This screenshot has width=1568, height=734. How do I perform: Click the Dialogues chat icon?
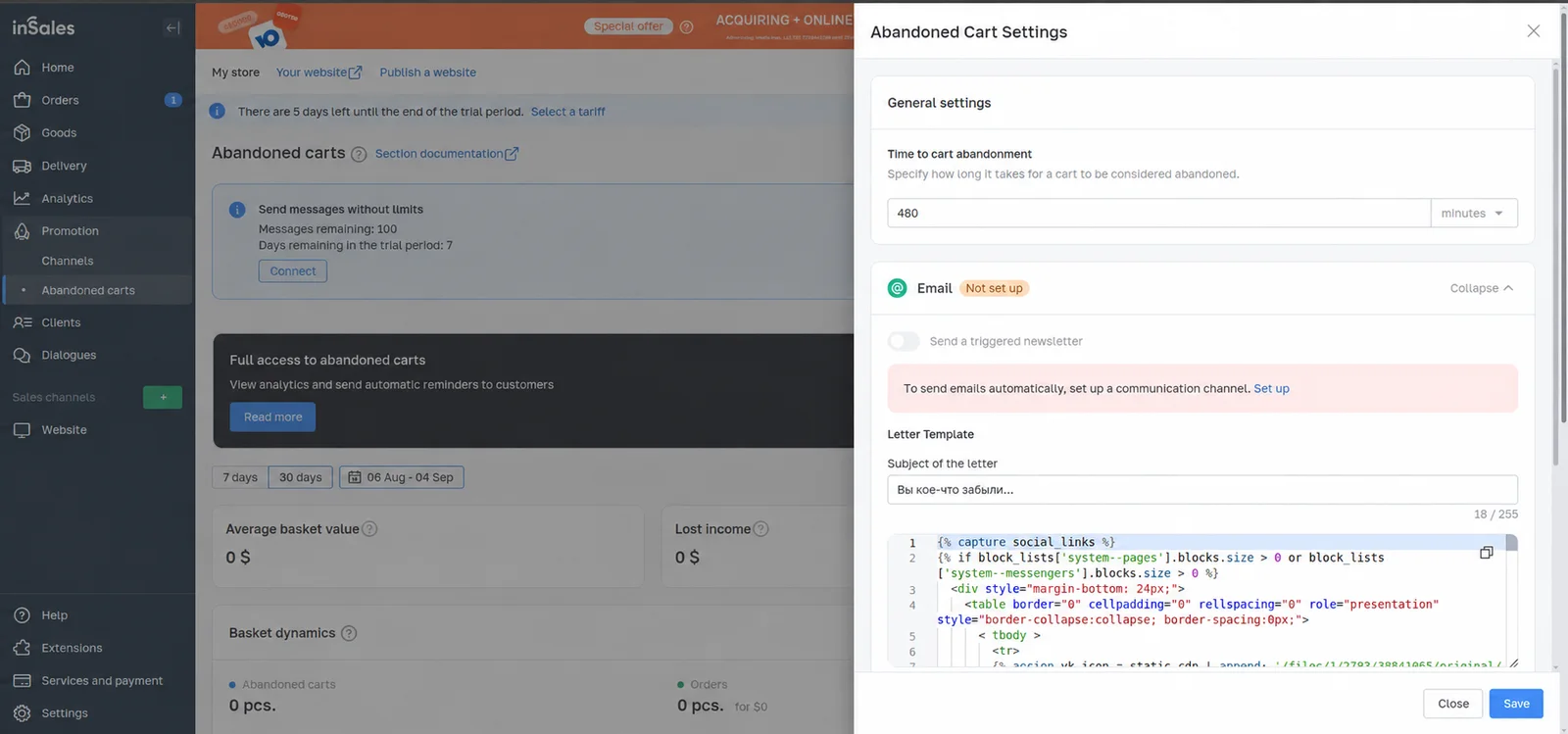click(22, 355)
